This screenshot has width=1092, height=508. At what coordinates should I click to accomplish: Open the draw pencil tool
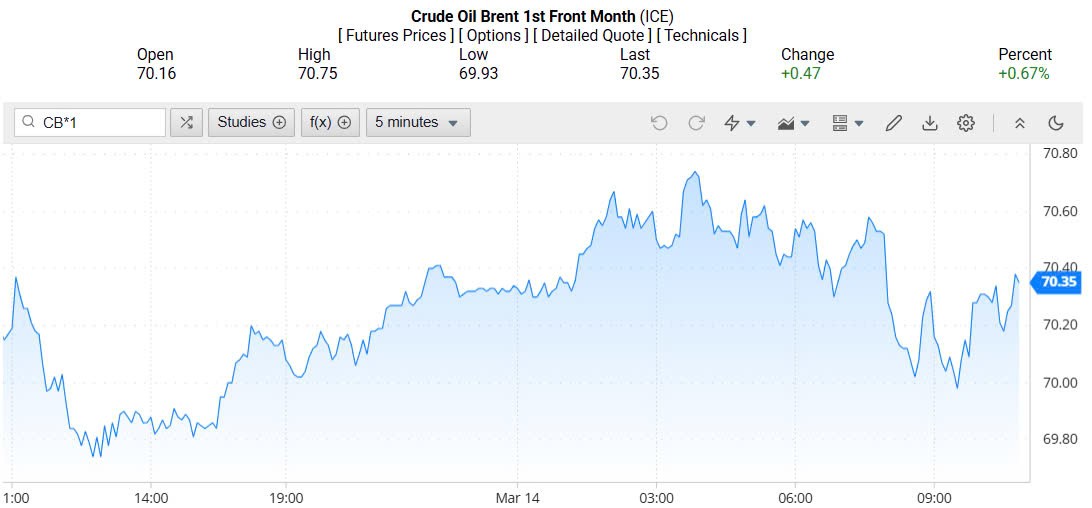click(894, 123)
